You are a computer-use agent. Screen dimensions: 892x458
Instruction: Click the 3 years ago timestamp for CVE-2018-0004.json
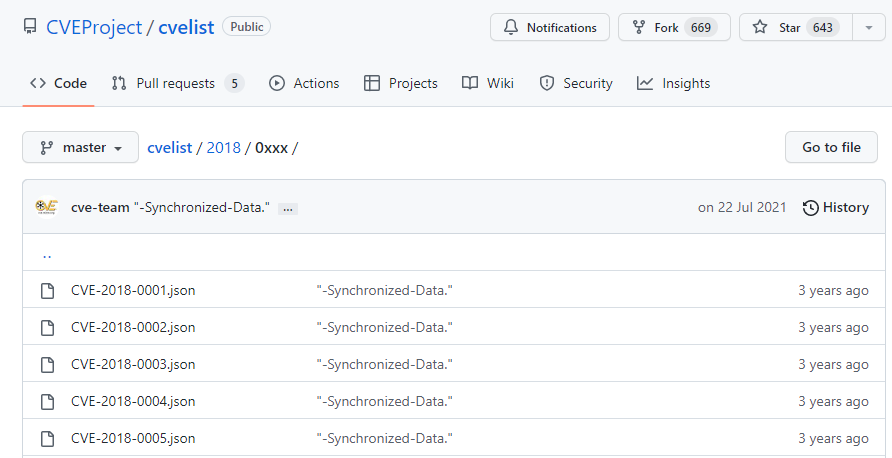[833, 402]
